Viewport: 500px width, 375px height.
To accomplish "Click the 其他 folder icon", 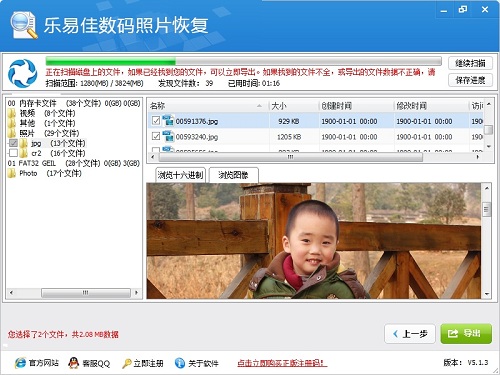I will 12,123.
